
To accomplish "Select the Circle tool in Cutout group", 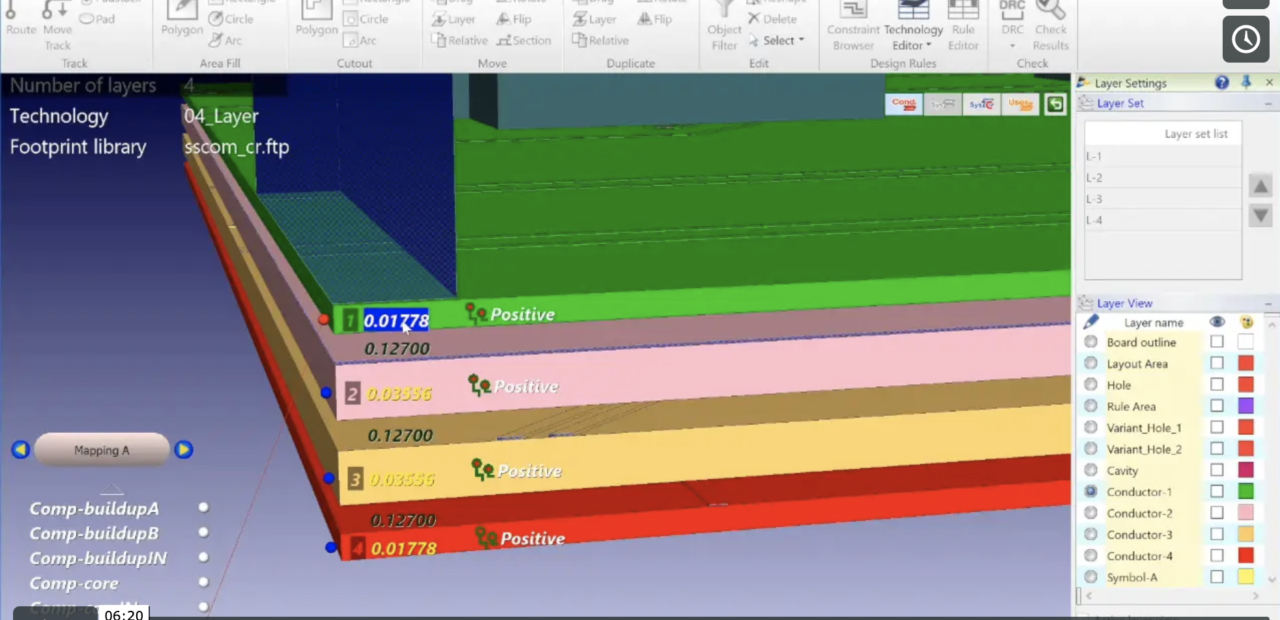I will pos(374,18).
